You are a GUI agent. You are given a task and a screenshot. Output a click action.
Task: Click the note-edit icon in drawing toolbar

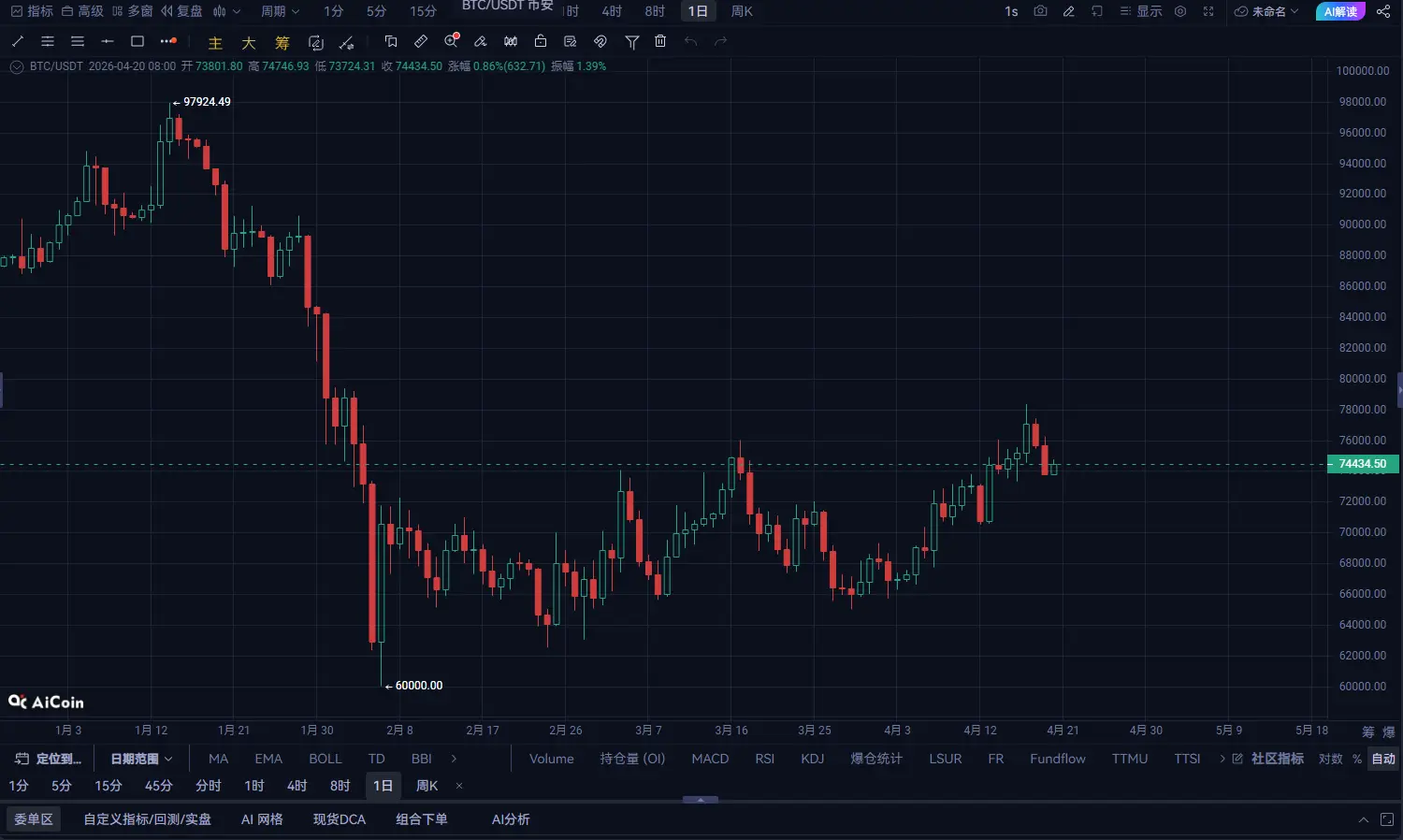pyautogui.click(x=571, y=41)
